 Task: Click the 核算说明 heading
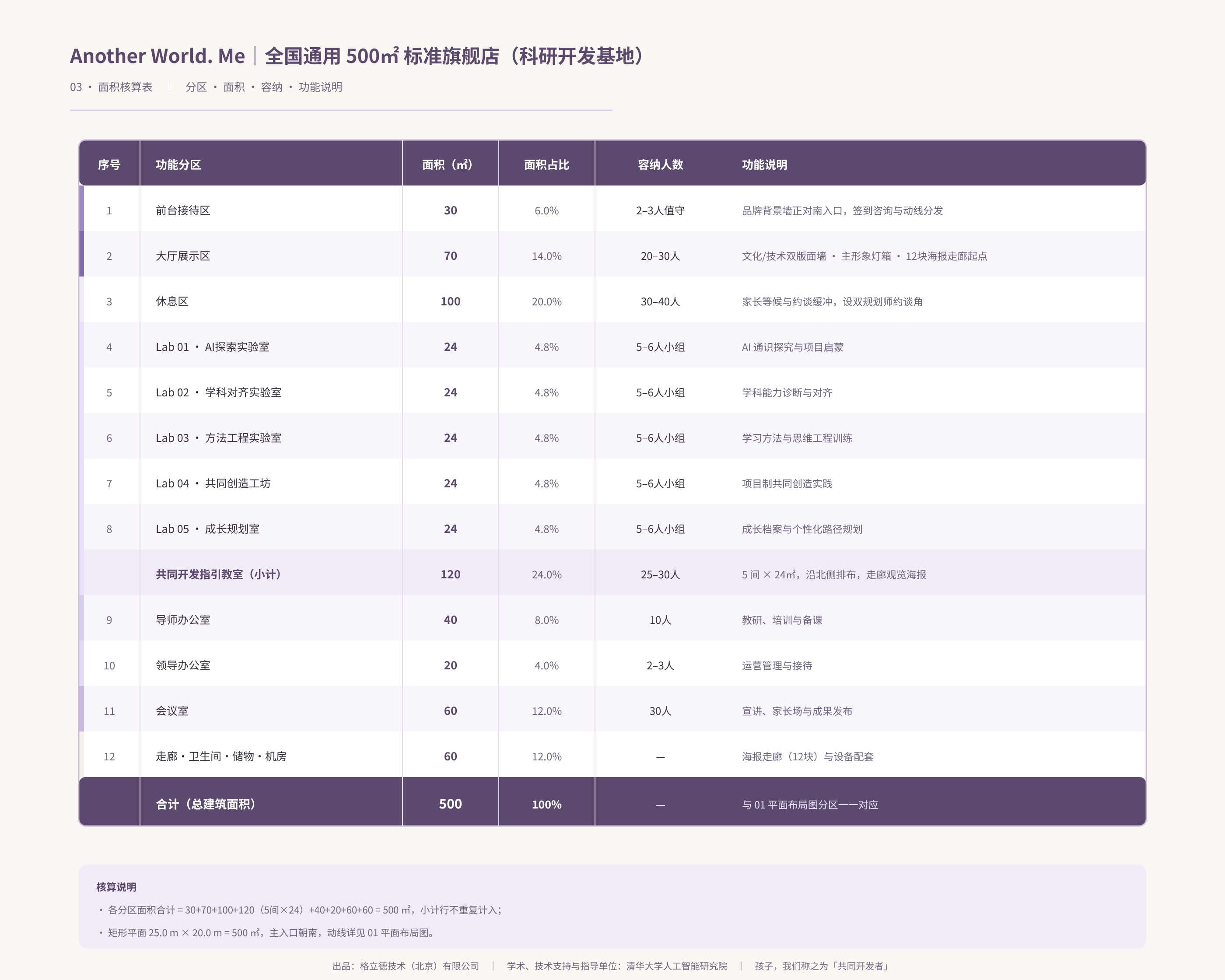tap(116, 887)
